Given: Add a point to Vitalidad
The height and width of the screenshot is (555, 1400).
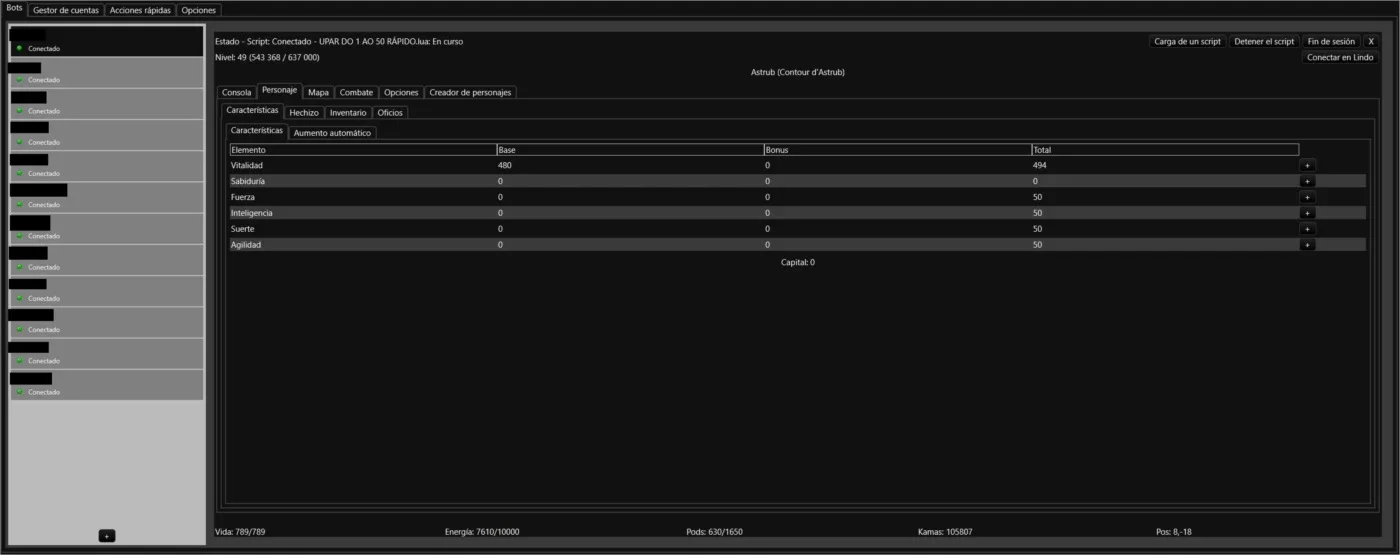Looking at the screenshot, I should click(x=1307, y=165).
